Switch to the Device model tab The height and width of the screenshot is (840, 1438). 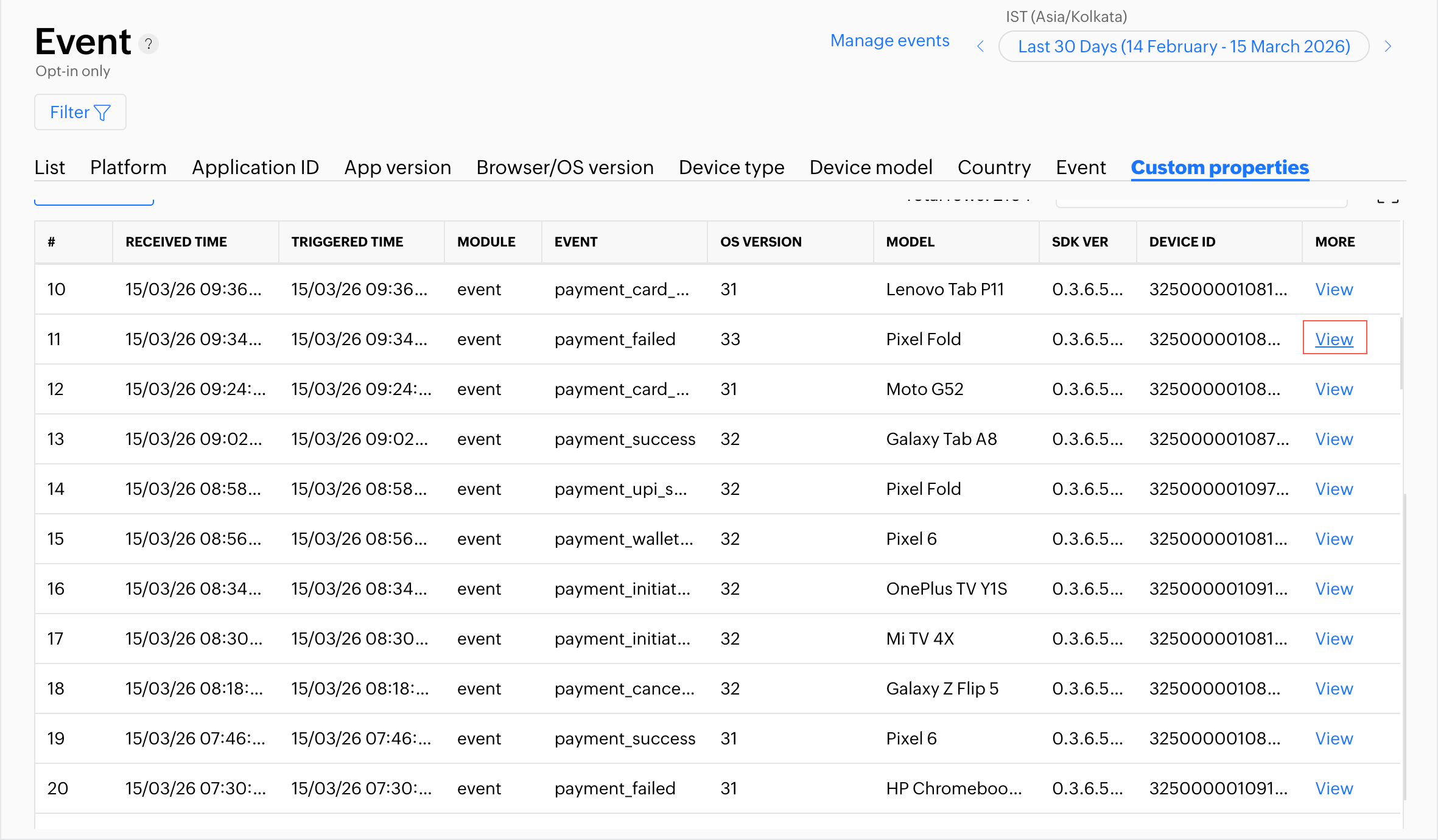click(871, 167)
